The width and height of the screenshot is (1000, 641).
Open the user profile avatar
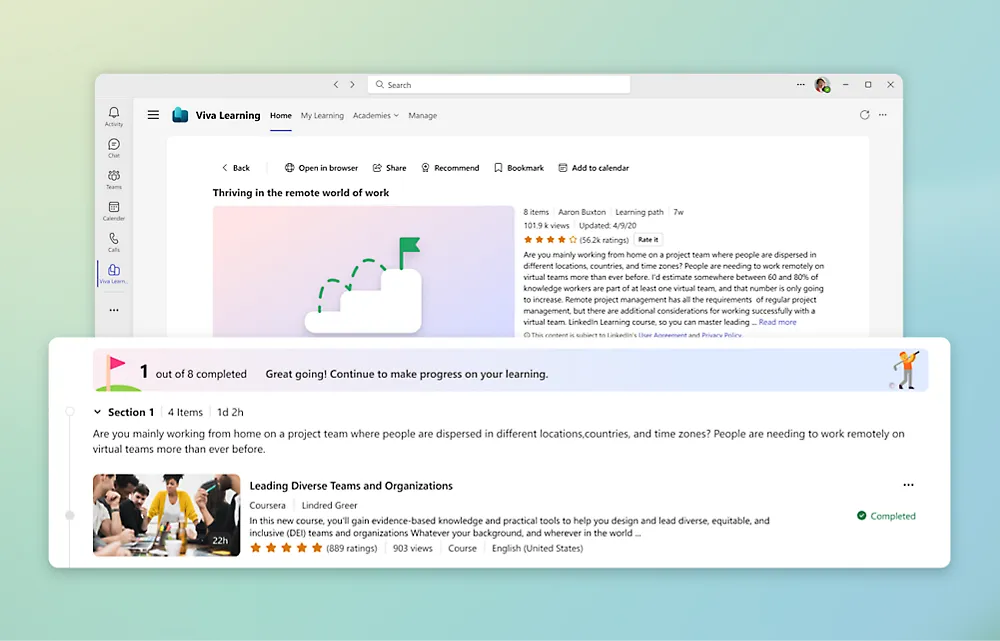click(x=822, y=84)
